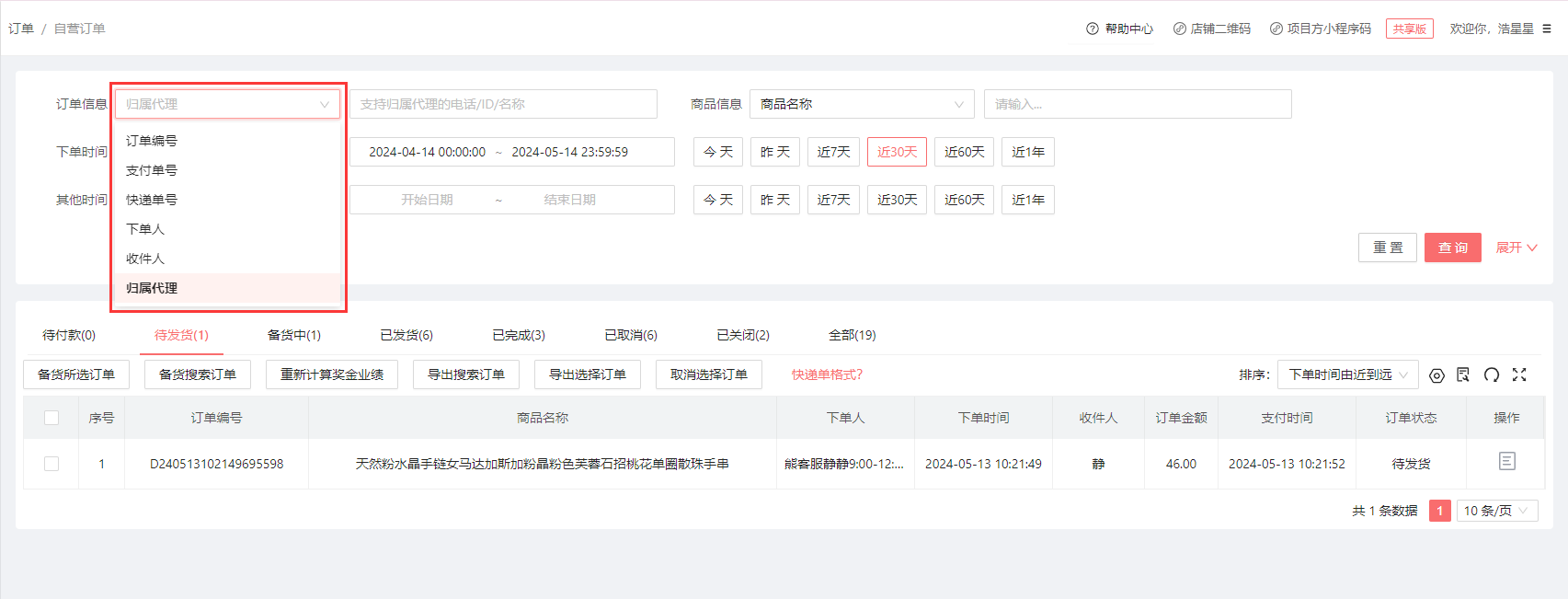Open the 10 条/页 page size selector
Image resolution: width=1568 pixels, height=599 pixels.
coord(1496,511)
